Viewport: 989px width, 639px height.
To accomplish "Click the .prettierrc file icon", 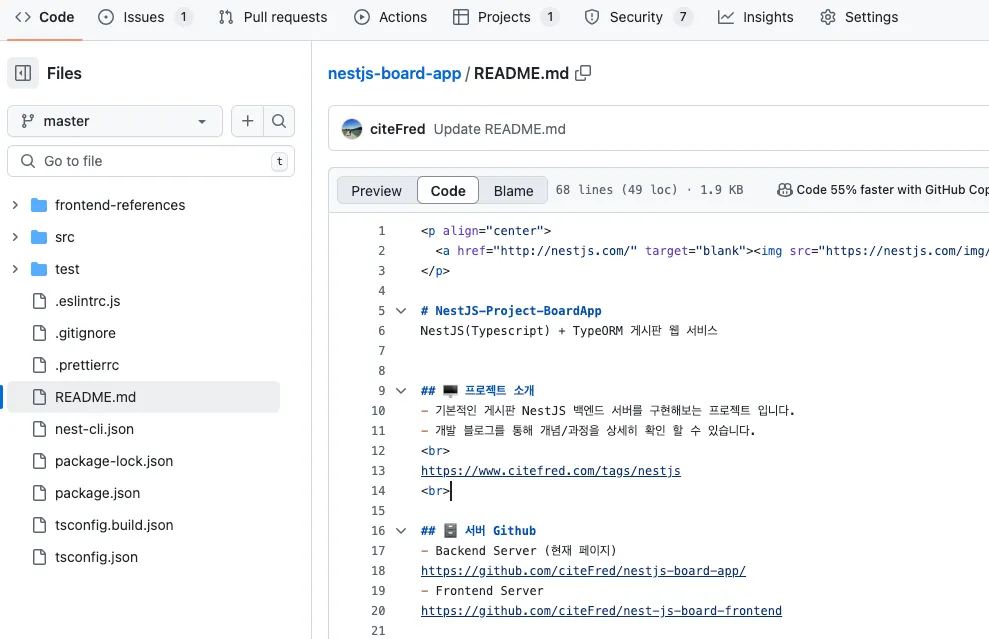I will click(39, 365).
